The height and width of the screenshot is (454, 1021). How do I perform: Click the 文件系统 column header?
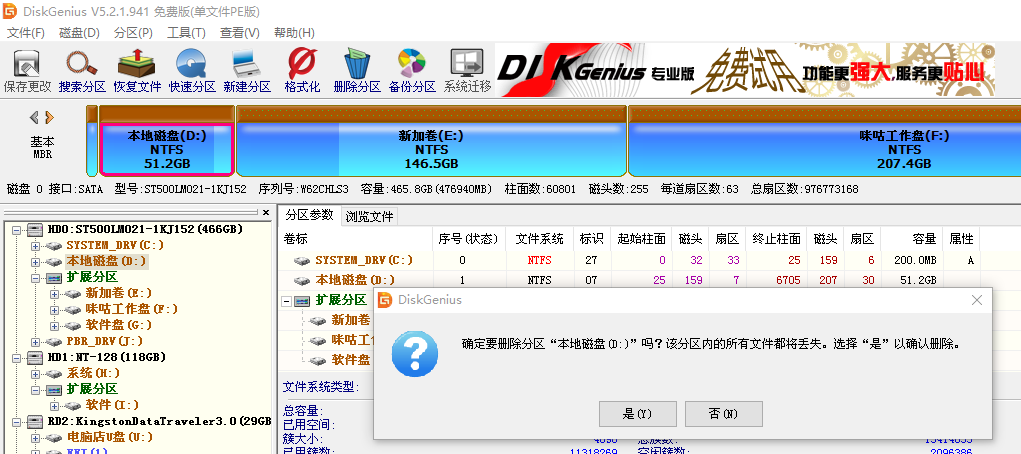(539, 239)
